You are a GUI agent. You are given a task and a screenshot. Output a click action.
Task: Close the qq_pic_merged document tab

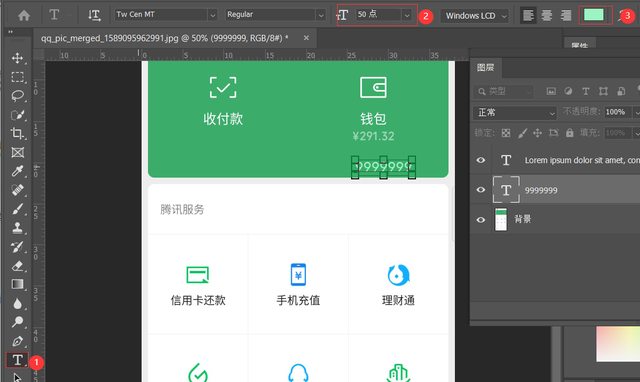click(306, 38)
